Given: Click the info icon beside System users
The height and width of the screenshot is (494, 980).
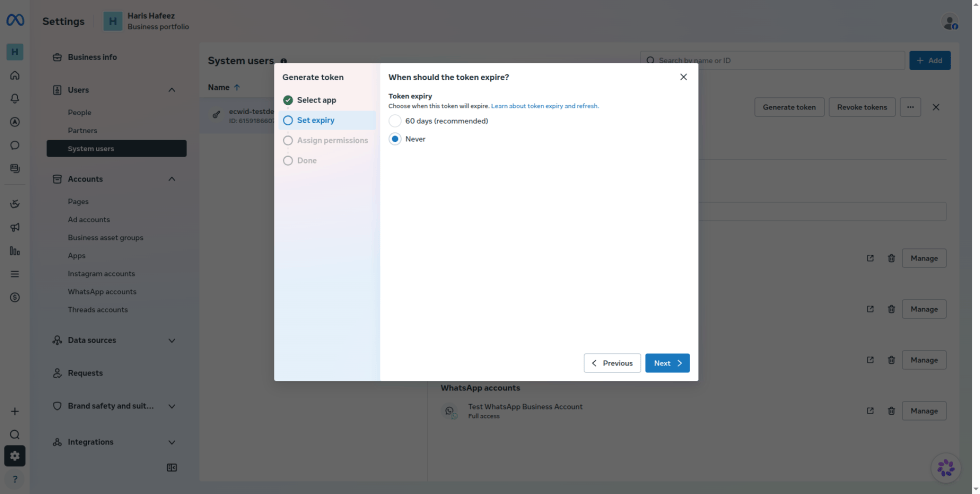Looking at the screenshot, I should [284, 61].
